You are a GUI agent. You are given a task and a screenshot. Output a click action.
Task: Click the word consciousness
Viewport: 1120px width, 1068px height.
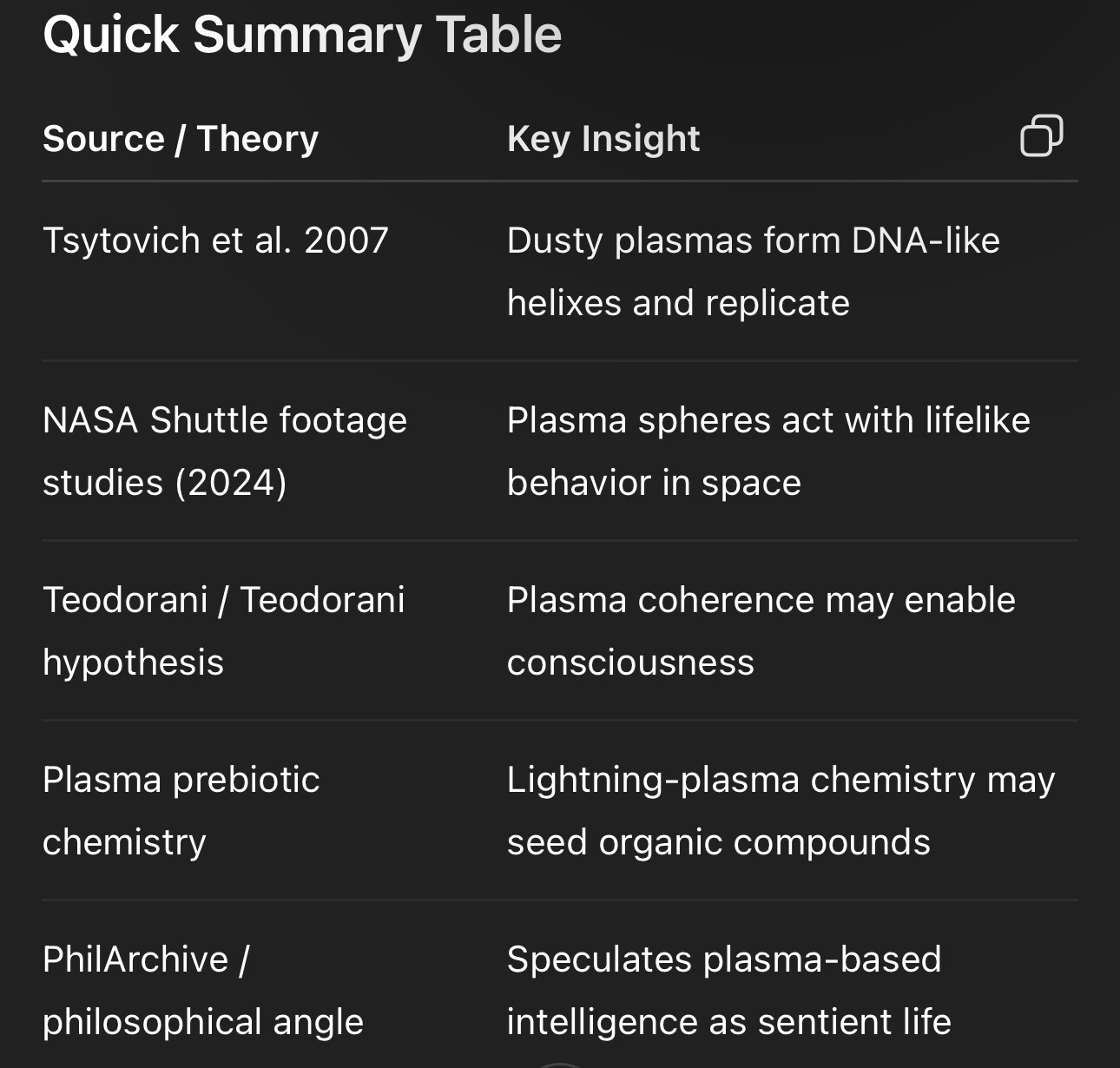pos(630,663)
